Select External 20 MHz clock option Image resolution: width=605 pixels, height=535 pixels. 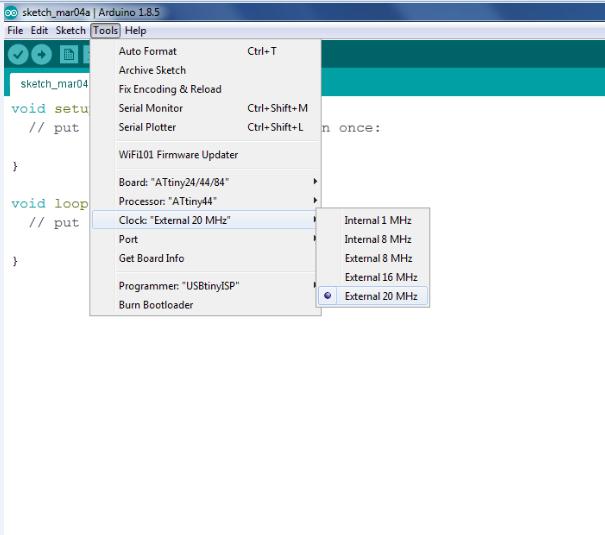pos(373,296)
